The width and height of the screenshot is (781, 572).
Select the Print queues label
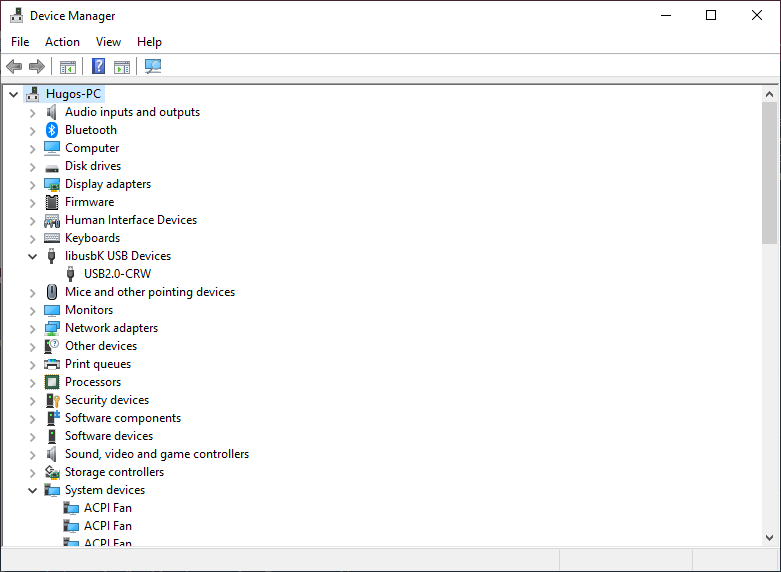click(x=98, y=364)
